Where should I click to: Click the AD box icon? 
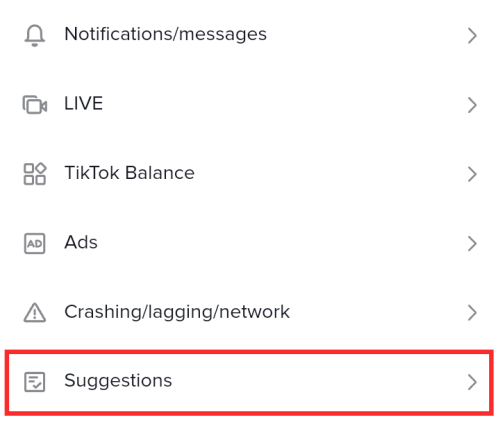[35, 243]
